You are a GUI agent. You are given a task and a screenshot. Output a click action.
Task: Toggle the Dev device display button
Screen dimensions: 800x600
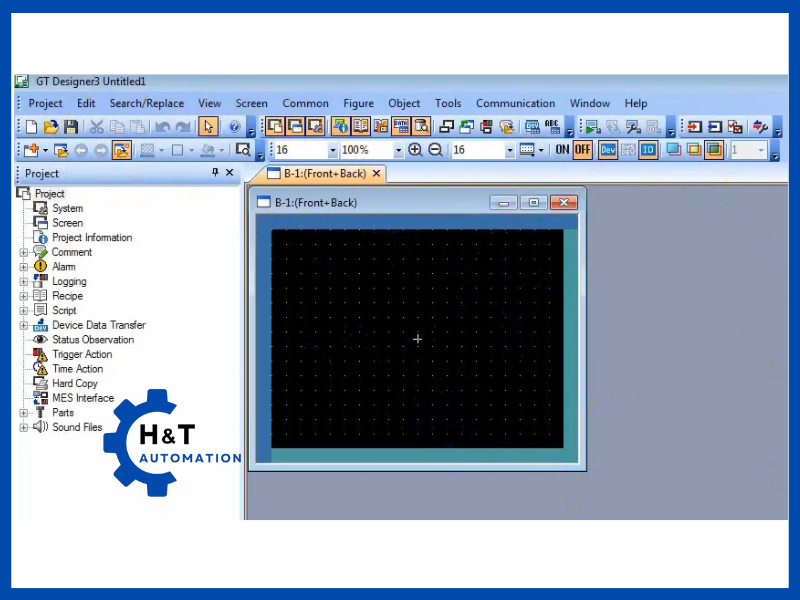point(606,150)
